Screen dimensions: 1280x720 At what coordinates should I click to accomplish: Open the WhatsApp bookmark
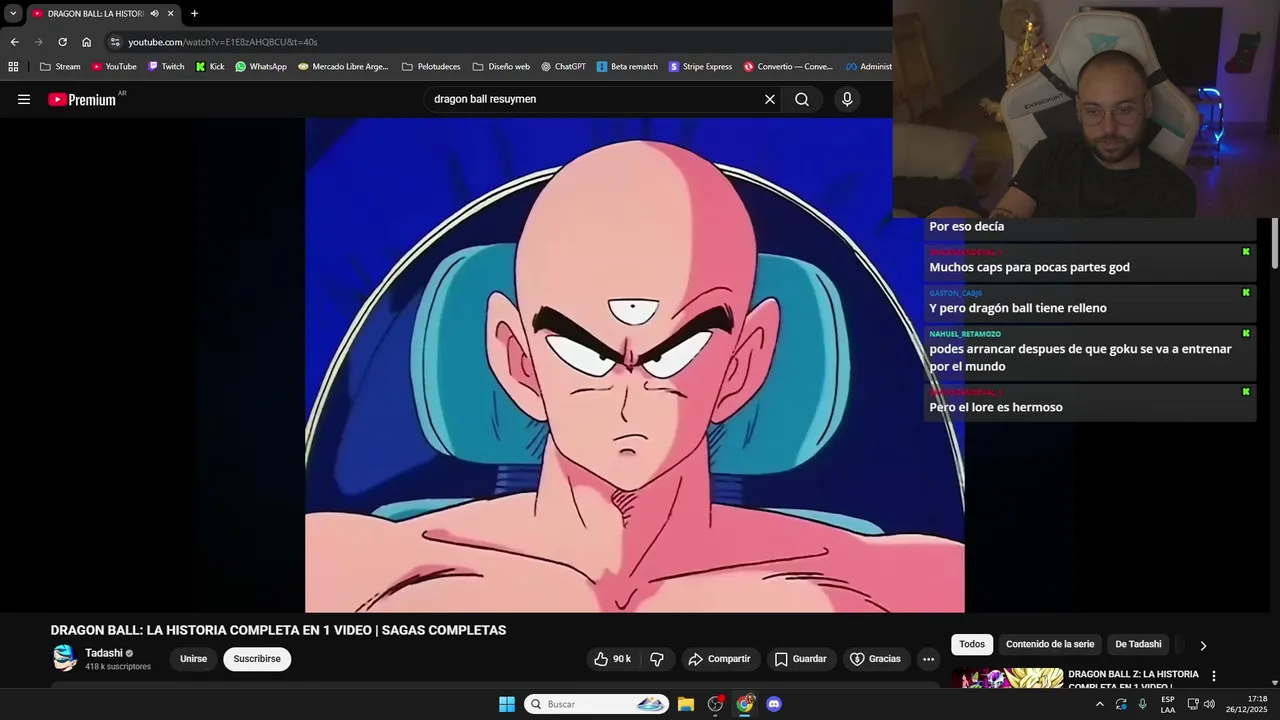[261, 67]
